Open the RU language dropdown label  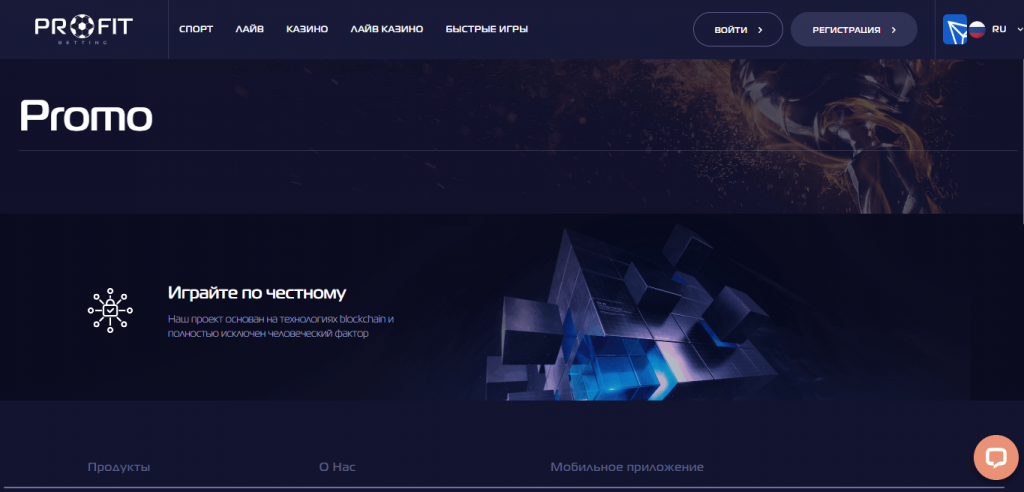pos(999,29)
